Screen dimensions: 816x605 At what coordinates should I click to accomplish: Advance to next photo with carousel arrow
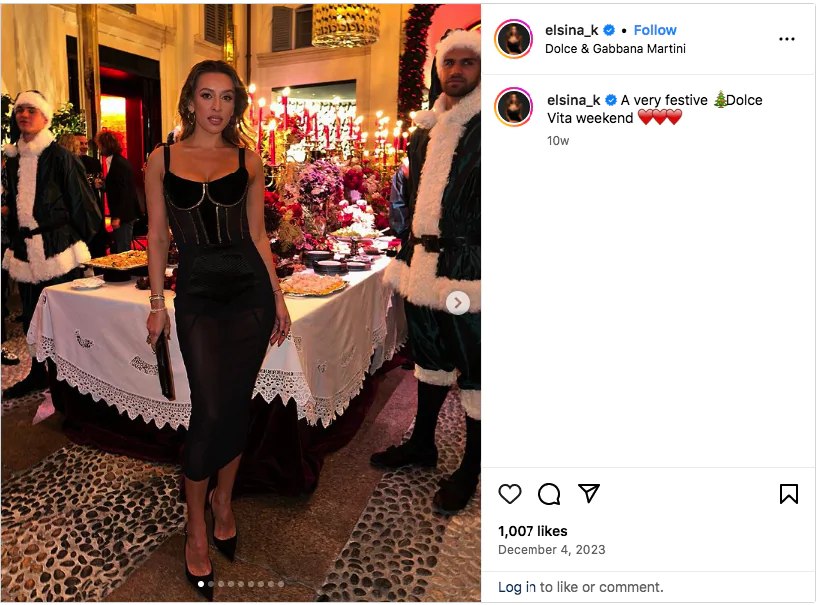point(457,303)
